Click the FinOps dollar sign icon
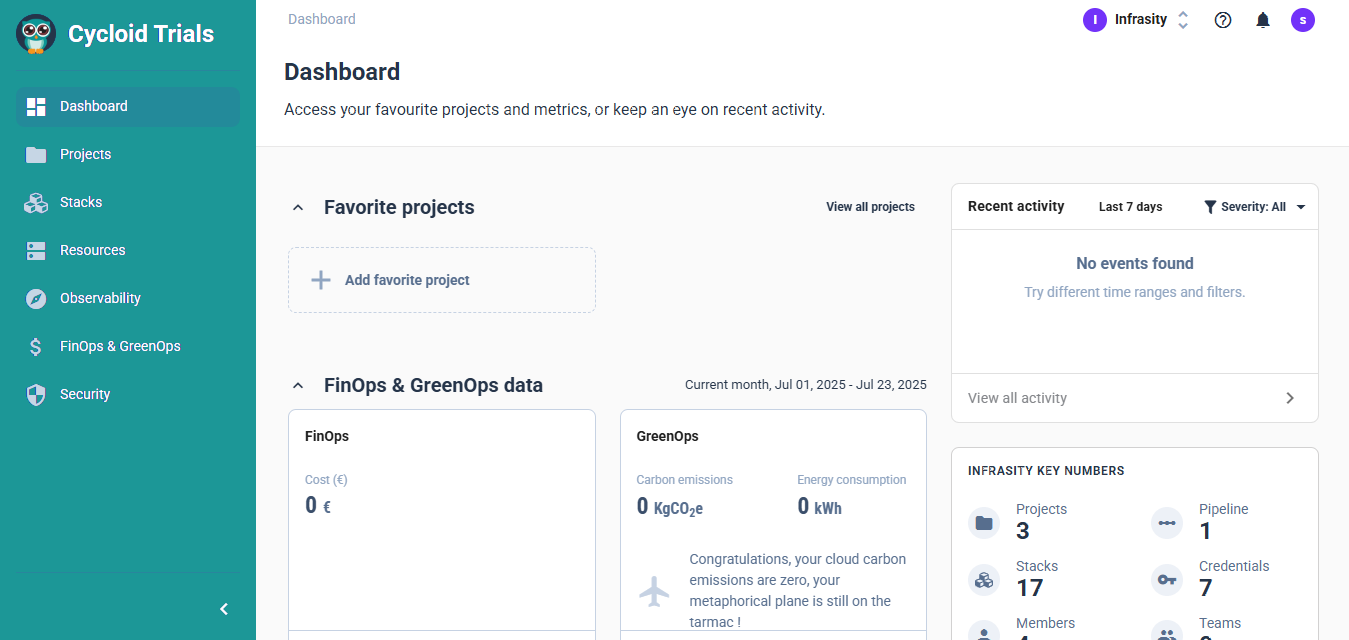The height and width of the screenshot is (640, 1349). pyautogui.click(x=36, y=346)
